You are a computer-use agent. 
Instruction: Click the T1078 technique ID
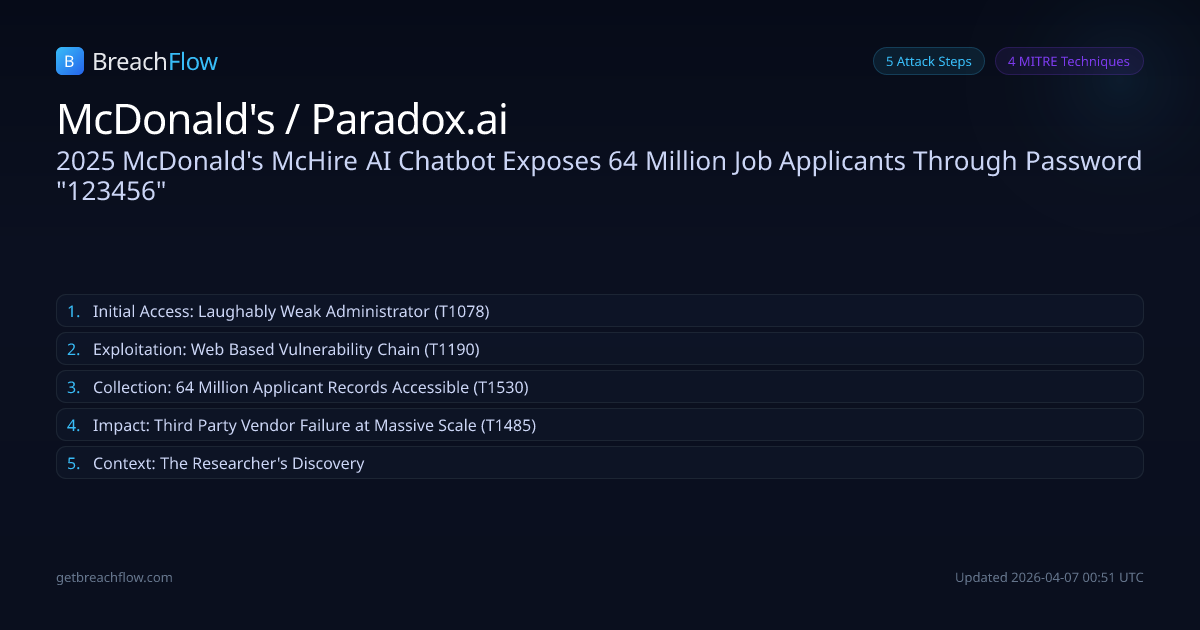click(461, 311)
